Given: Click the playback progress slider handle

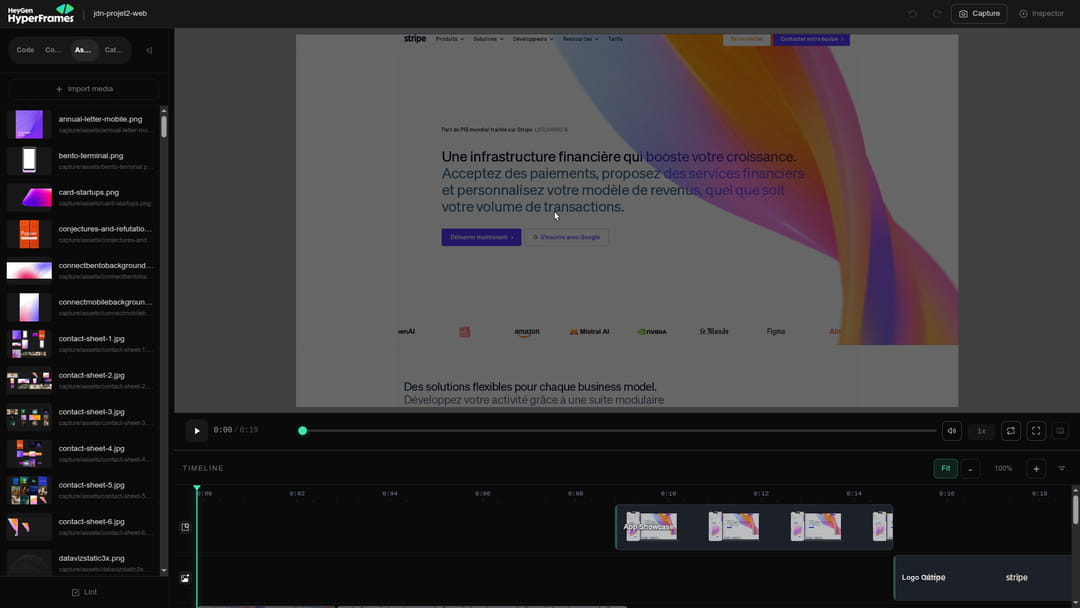Looking at the screenshot, I should pos(302,431).
